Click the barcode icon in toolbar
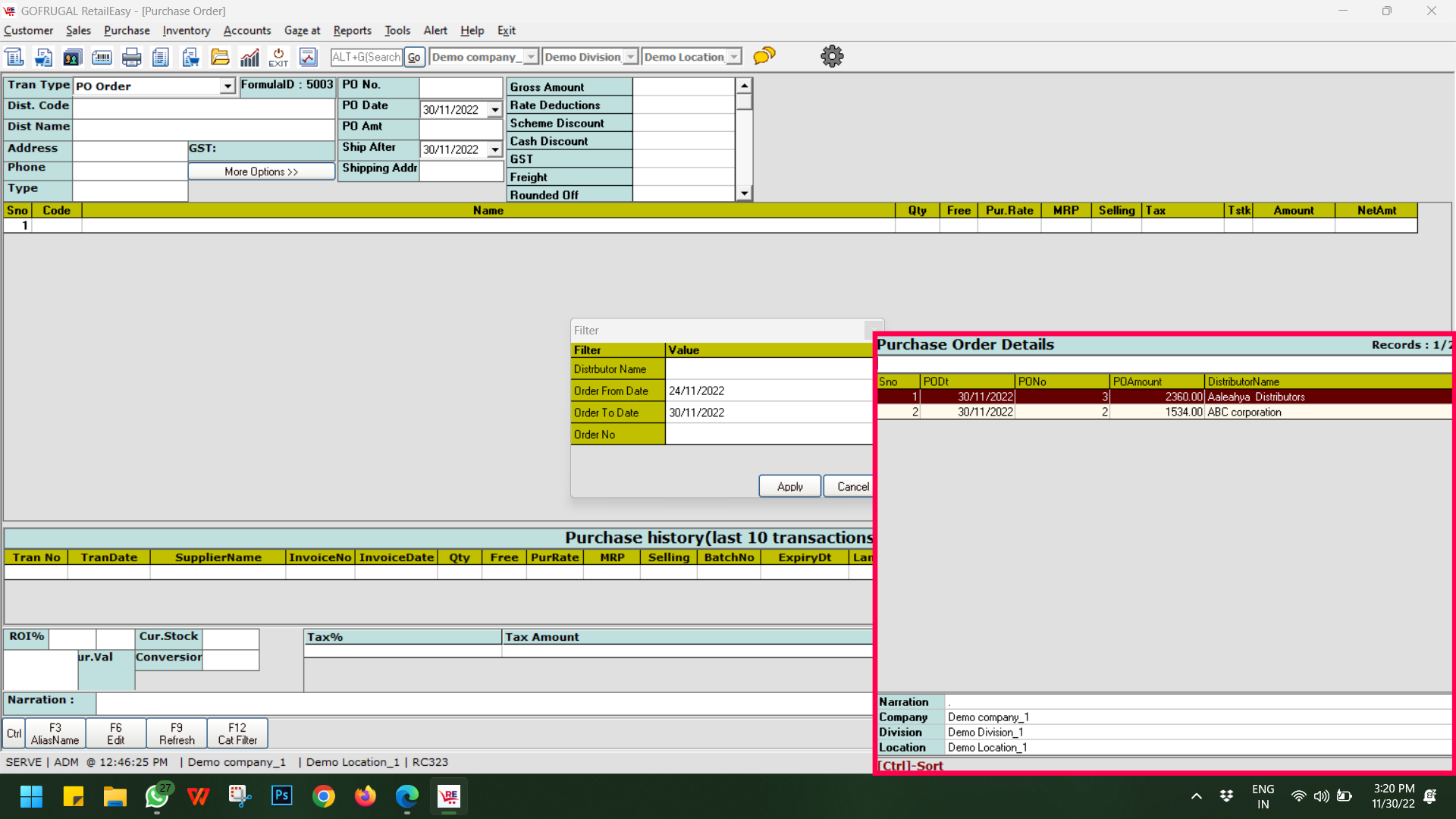1456x819 pixels. coord(102,57)
